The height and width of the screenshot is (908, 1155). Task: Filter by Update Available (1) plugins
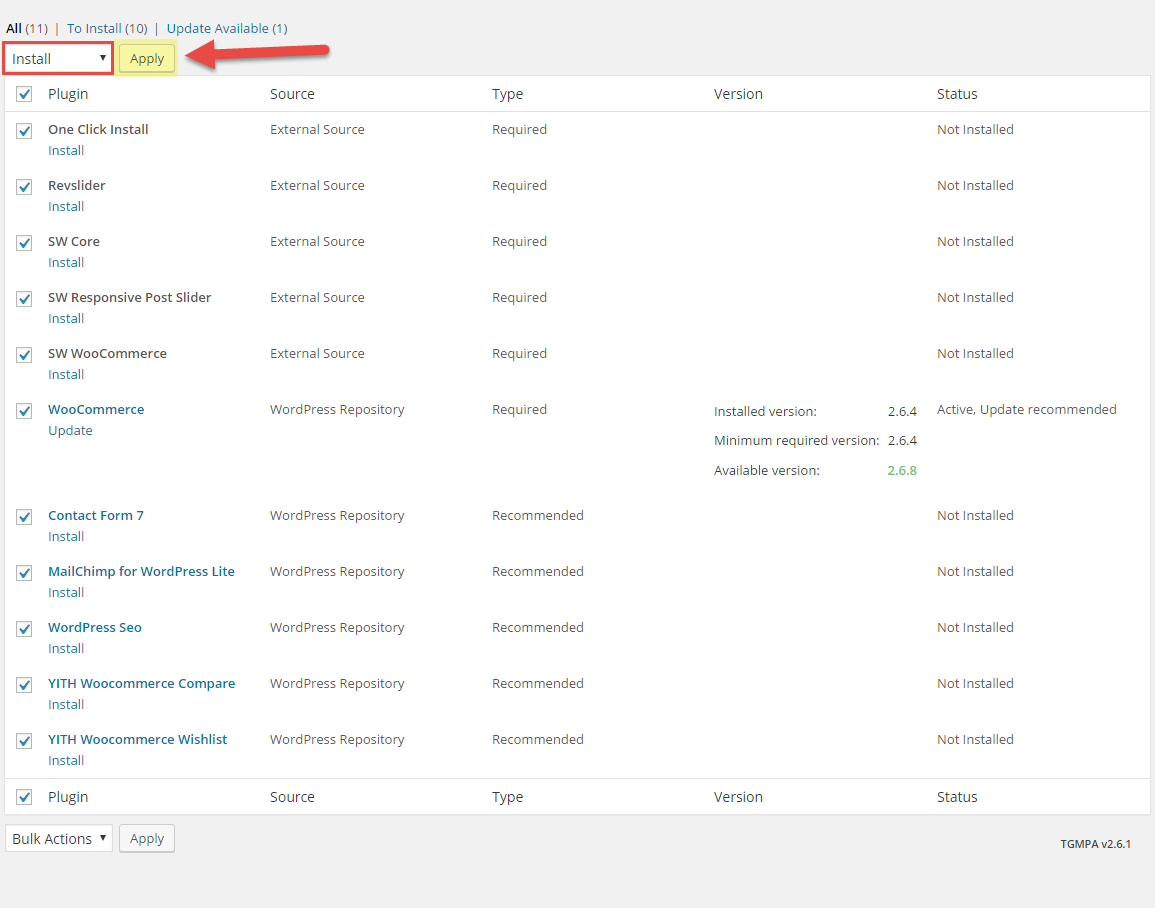(x=227, y=29)
